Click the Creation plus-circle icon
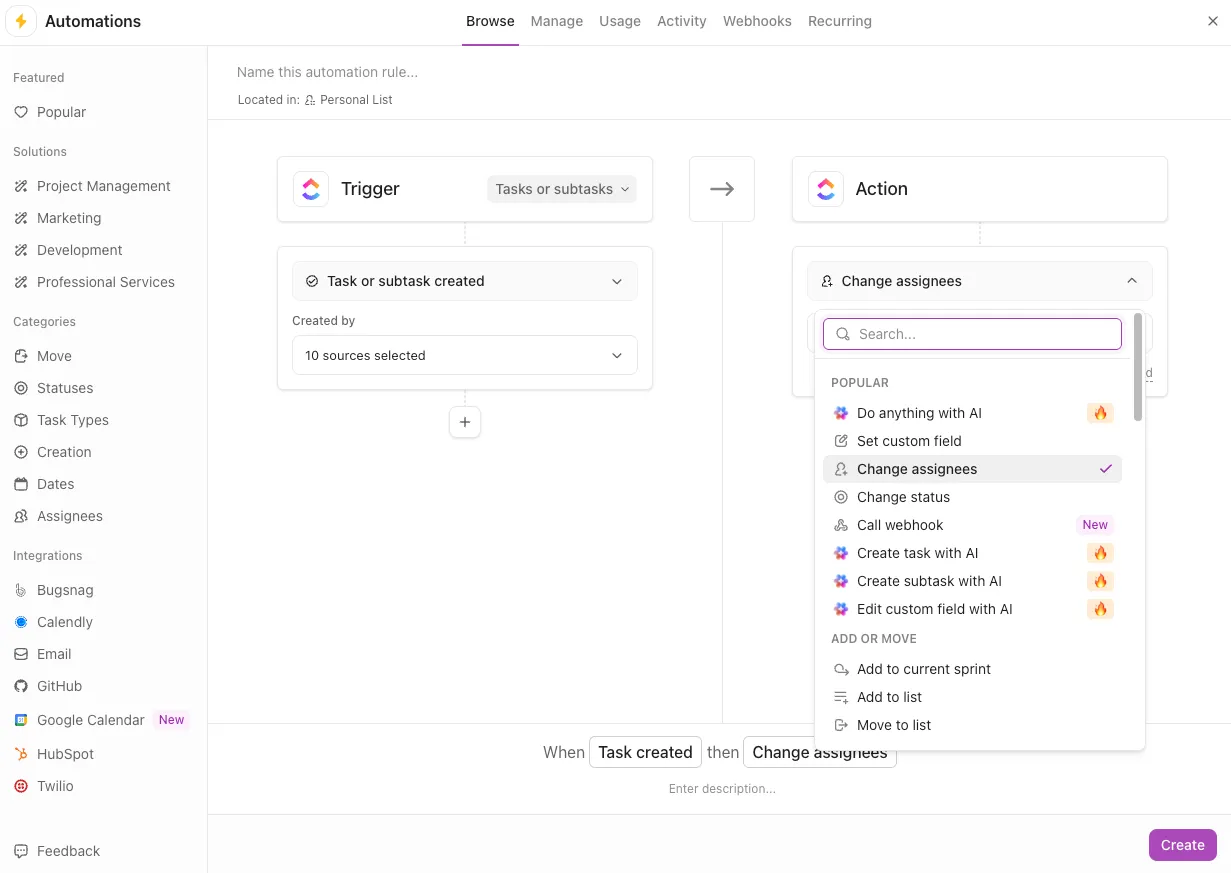Image resolution: width=1231 pixels, height=873 pixels. click(21, 452)
